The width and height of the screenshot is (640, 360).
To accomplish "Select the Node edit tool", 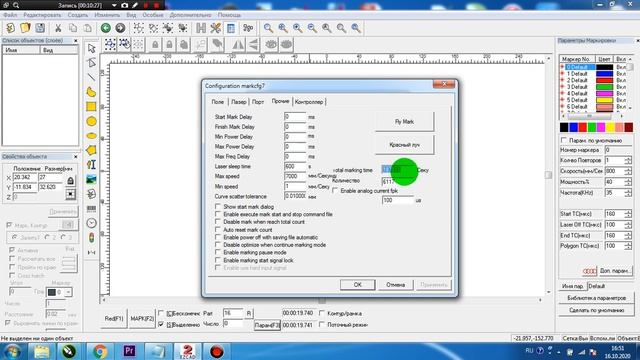I will tap(91, 62).
